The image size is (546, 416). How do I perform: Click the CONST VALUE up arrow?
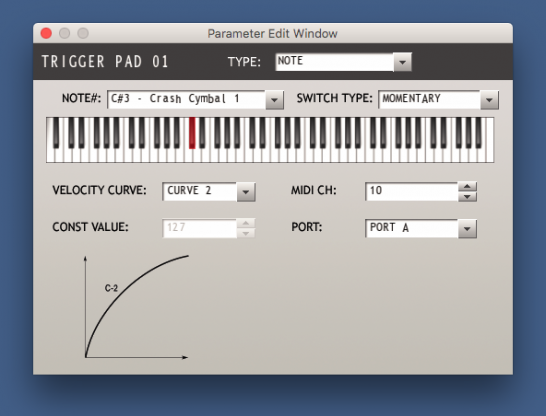point(246,223)
